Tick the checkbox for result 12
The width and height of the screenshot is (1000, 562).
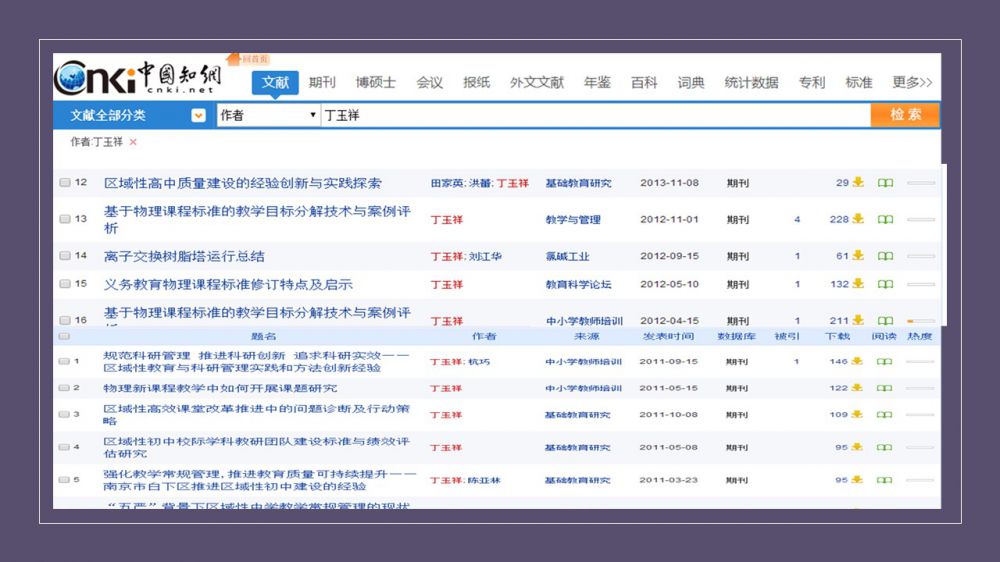65,183
